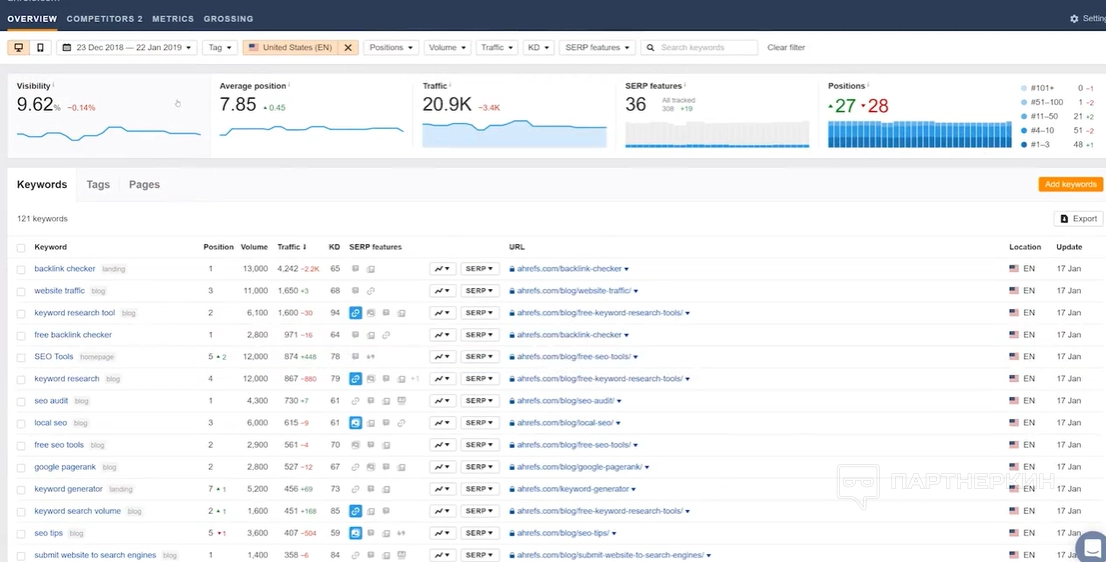Remove the United States (EN) filter

click(348, 47)
